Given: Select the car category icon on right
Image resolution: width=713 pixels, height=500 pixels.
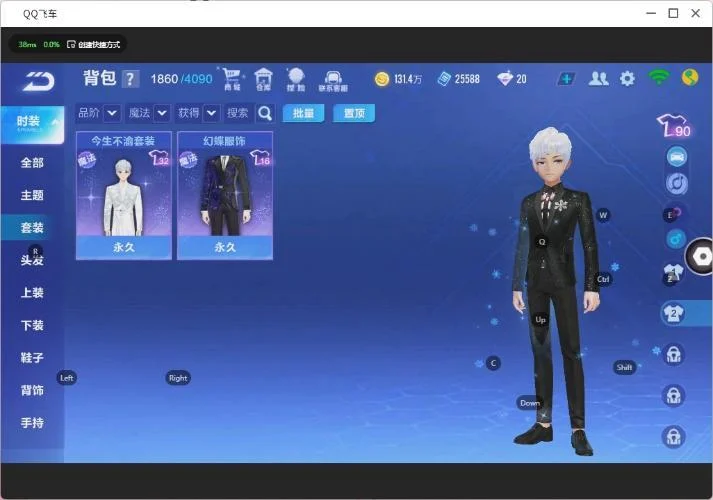Looking at the screenshot, I should [676, 157].
